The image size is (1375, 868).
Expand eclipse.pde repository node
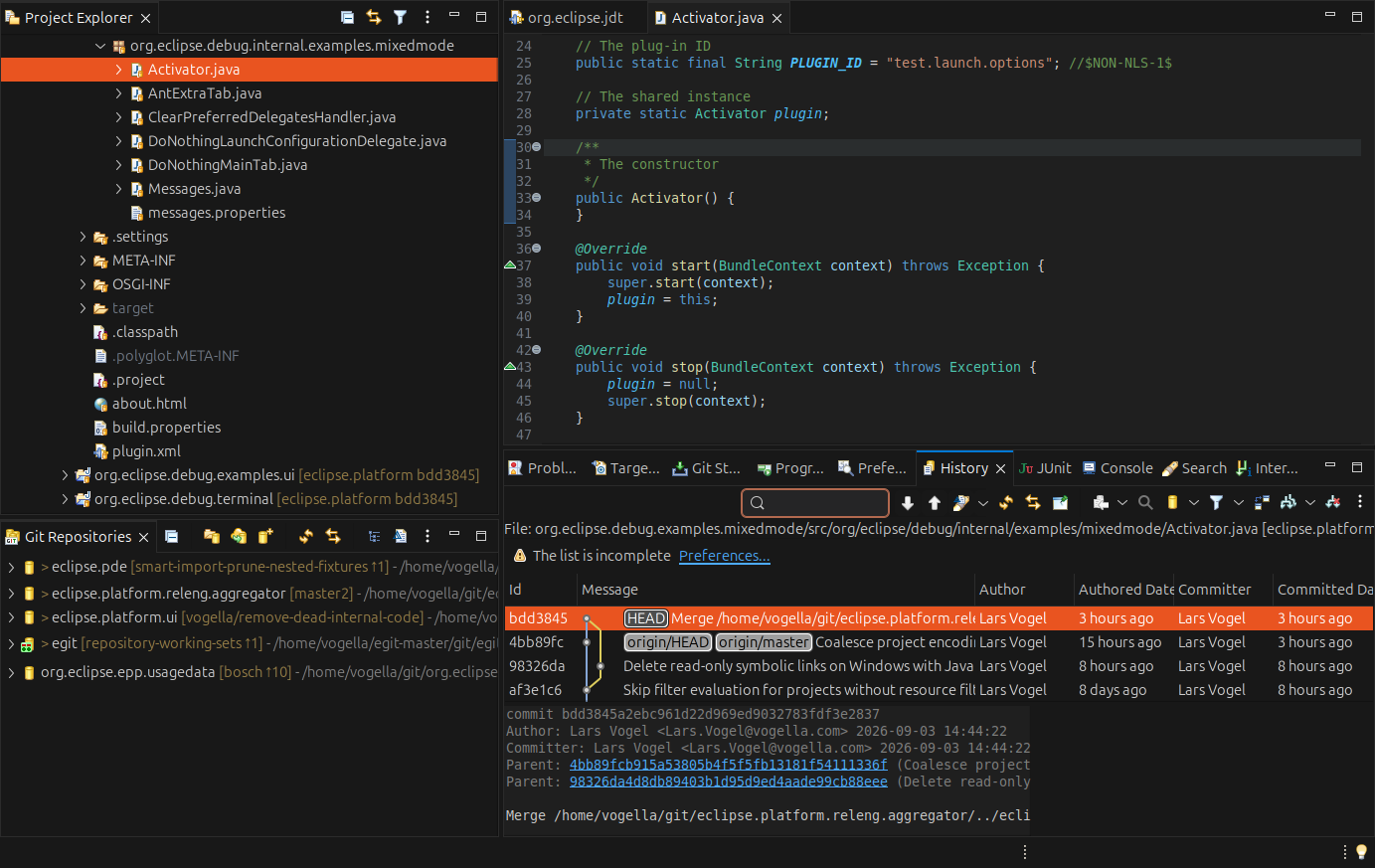11,567
